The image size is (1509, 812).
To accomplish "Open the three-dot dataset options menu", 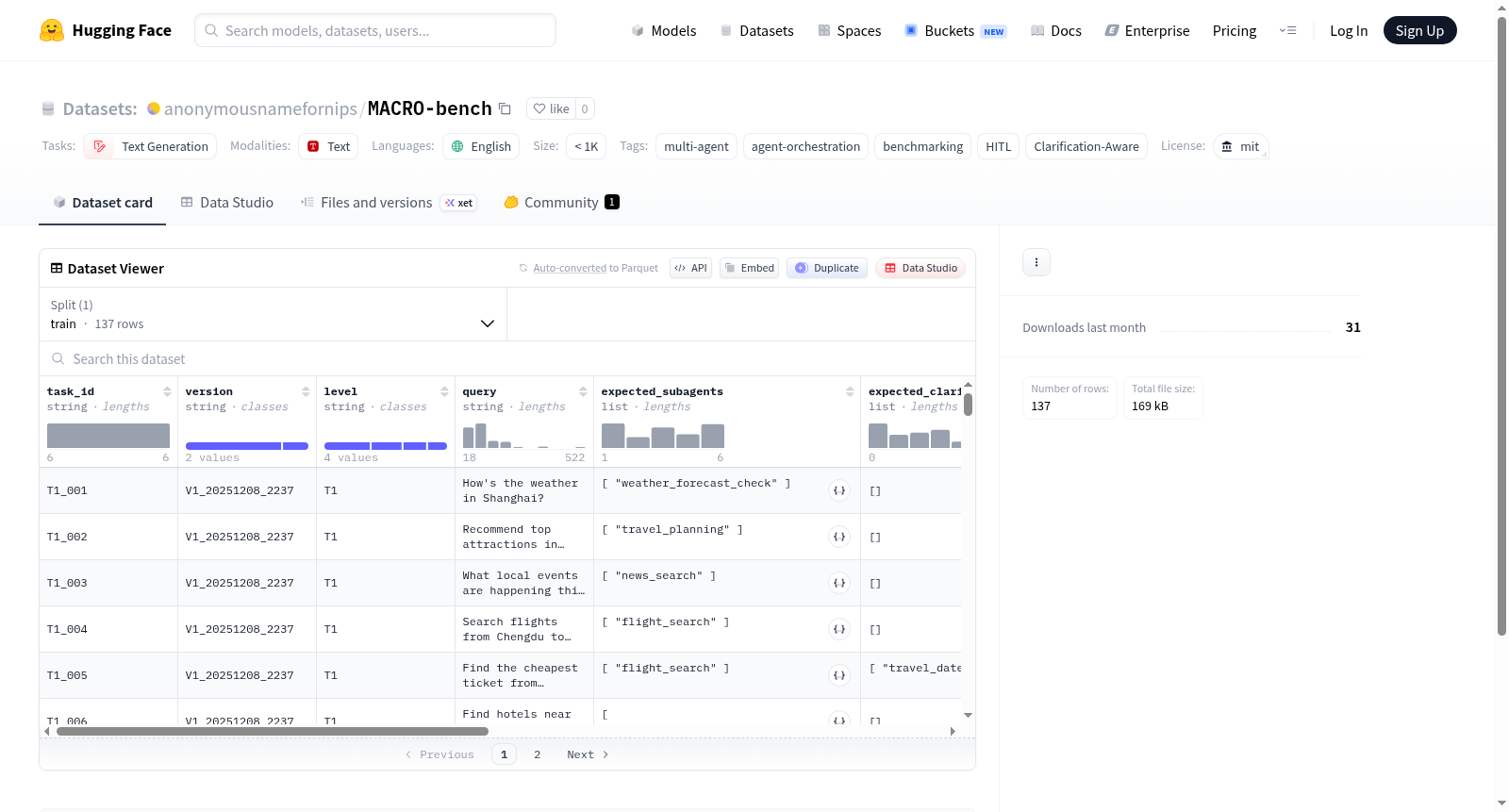I will click(x=1036, y=262).
